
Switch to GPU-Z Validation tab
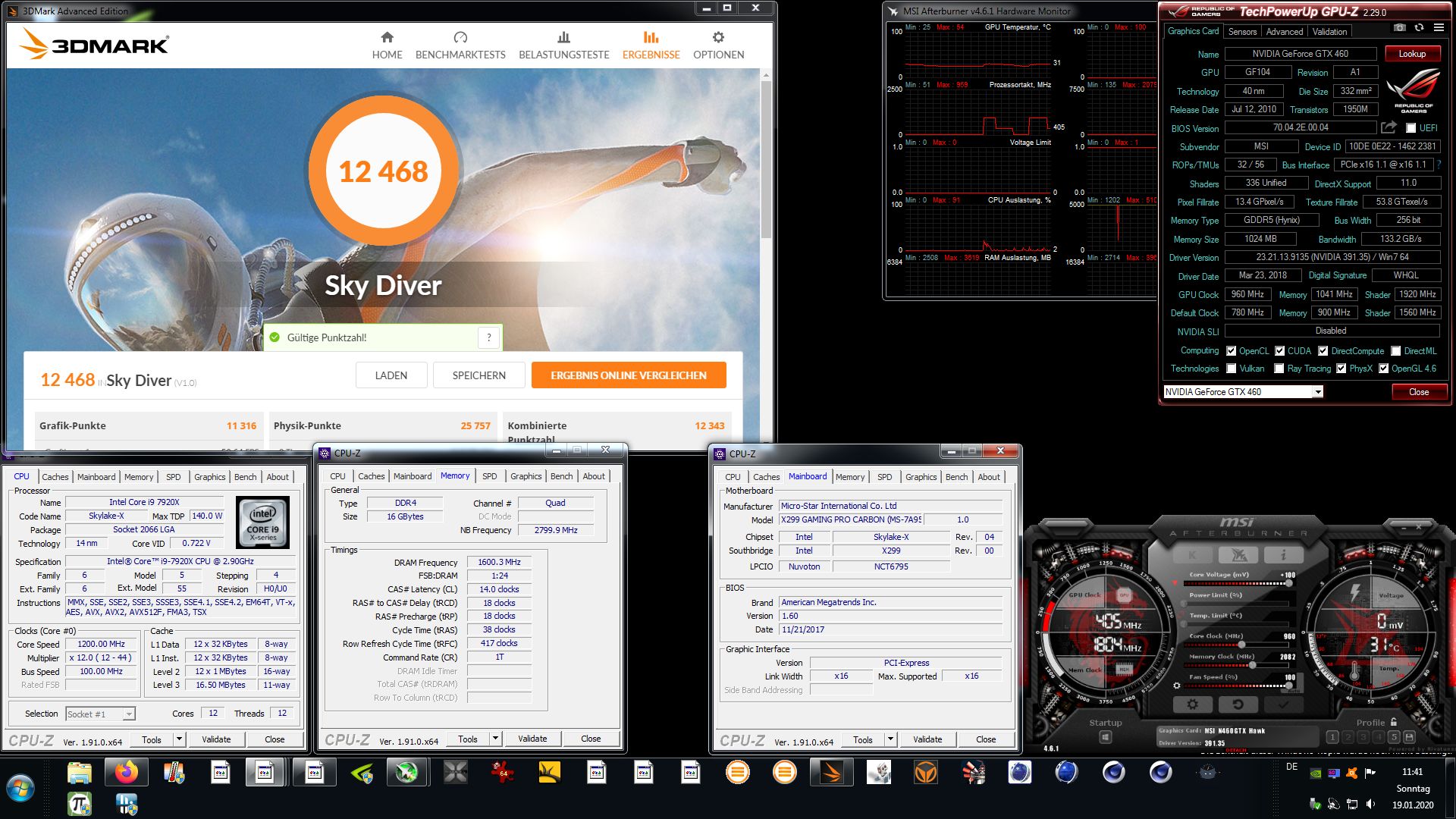[x=1329, y=32]
